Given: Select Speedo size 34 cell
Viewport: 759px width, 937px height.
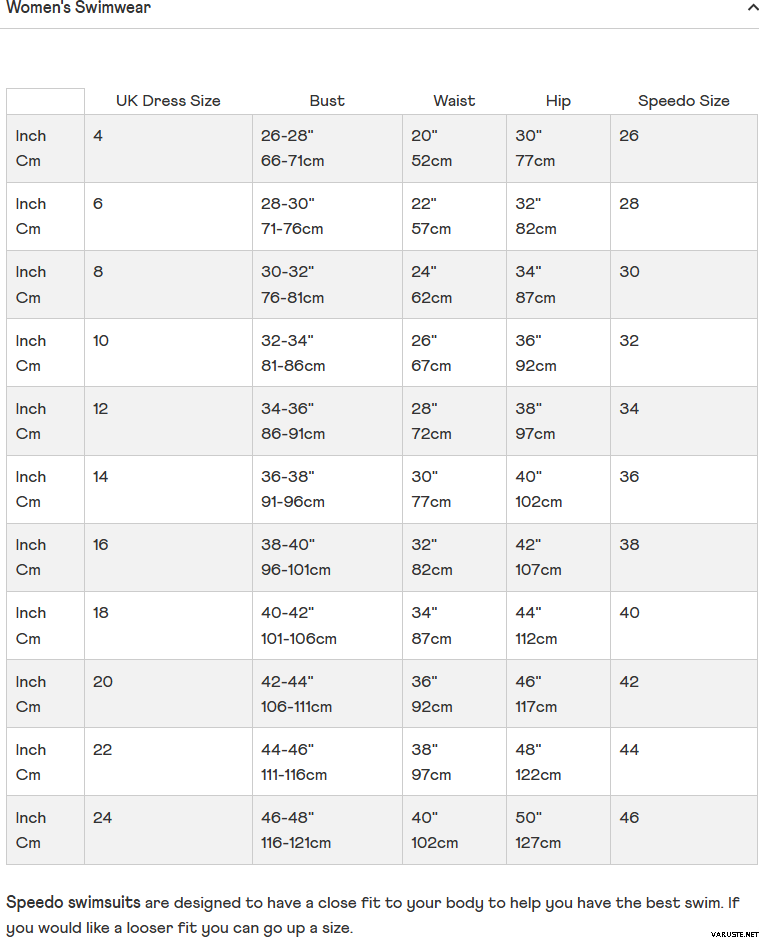Looking at the screenshot, I should click(684, 421).
